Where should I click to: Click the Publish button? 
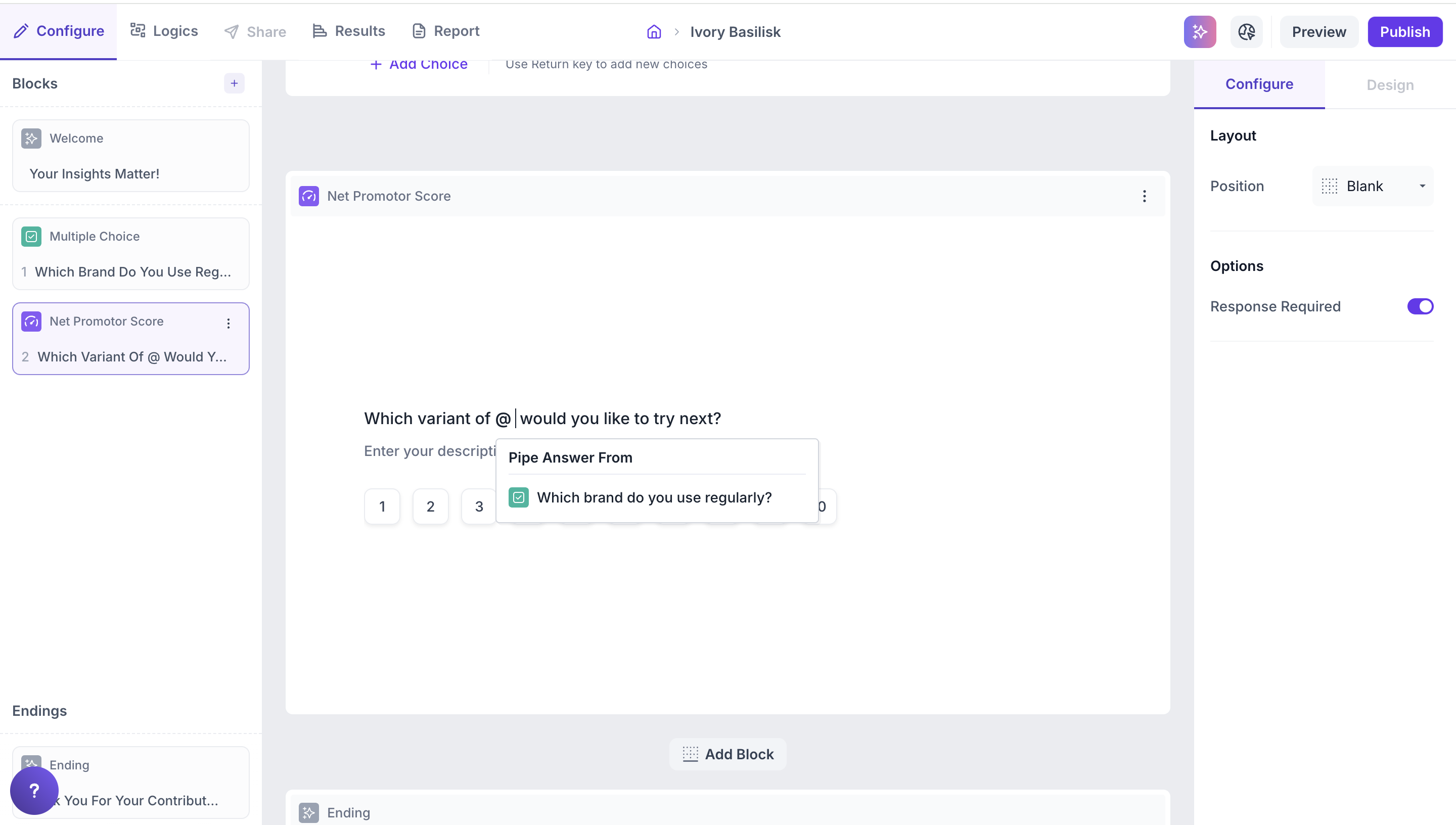[x=1404, y=32]
